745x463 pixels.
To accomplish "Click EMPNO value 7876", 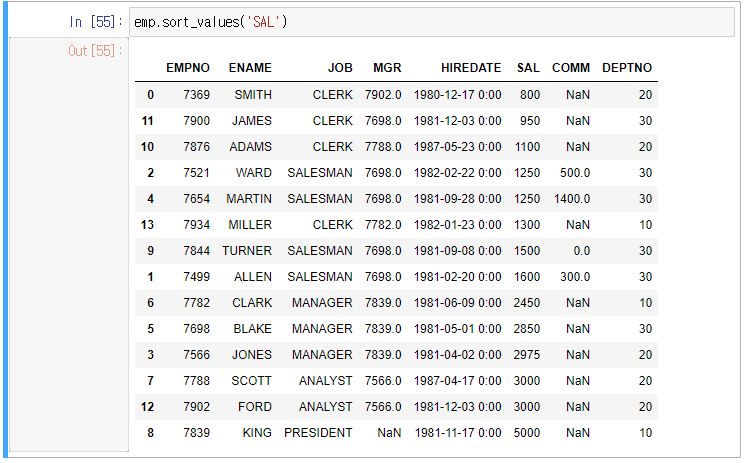I will point(196,147).
